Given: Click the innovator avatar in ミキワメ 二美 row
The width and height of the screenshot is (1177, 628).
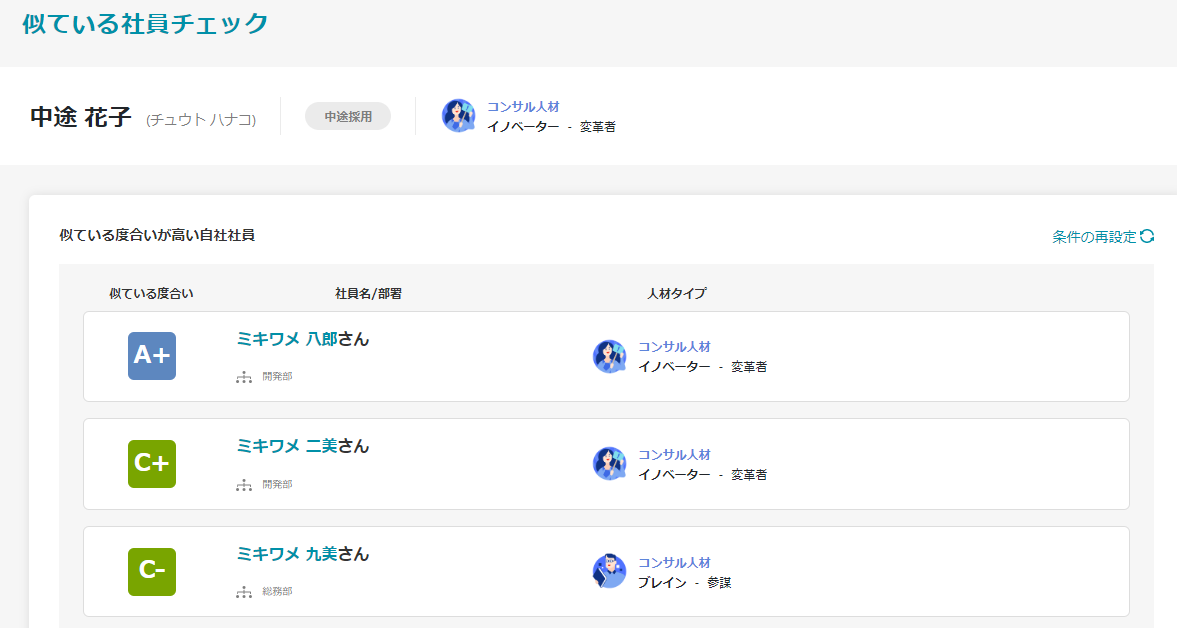Looking at the screenshot, I should tap(610, 464).
